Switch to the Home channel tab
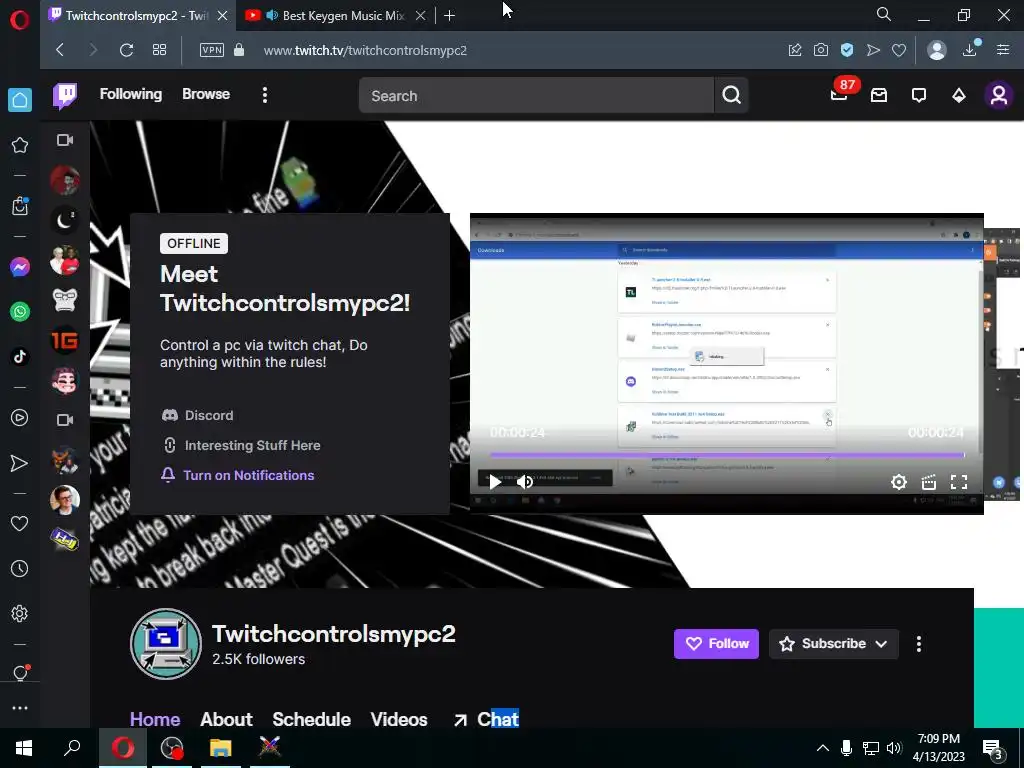 155,719
